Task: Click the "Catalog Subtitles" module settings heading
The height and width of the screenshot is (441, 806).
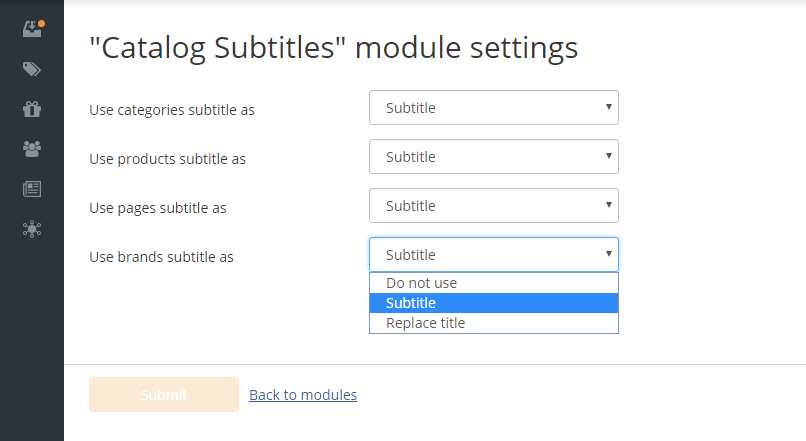Action: (x=334, y=48)
